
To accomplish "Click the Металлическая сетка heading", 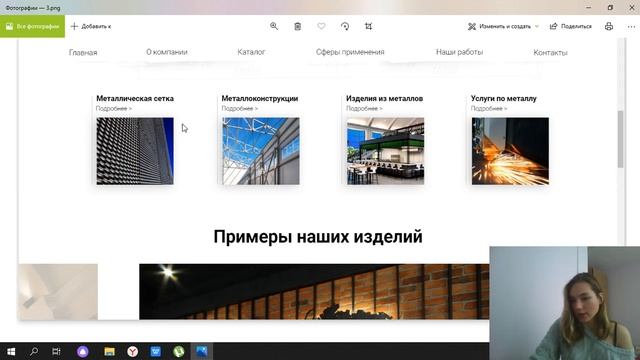I will 135,98.
